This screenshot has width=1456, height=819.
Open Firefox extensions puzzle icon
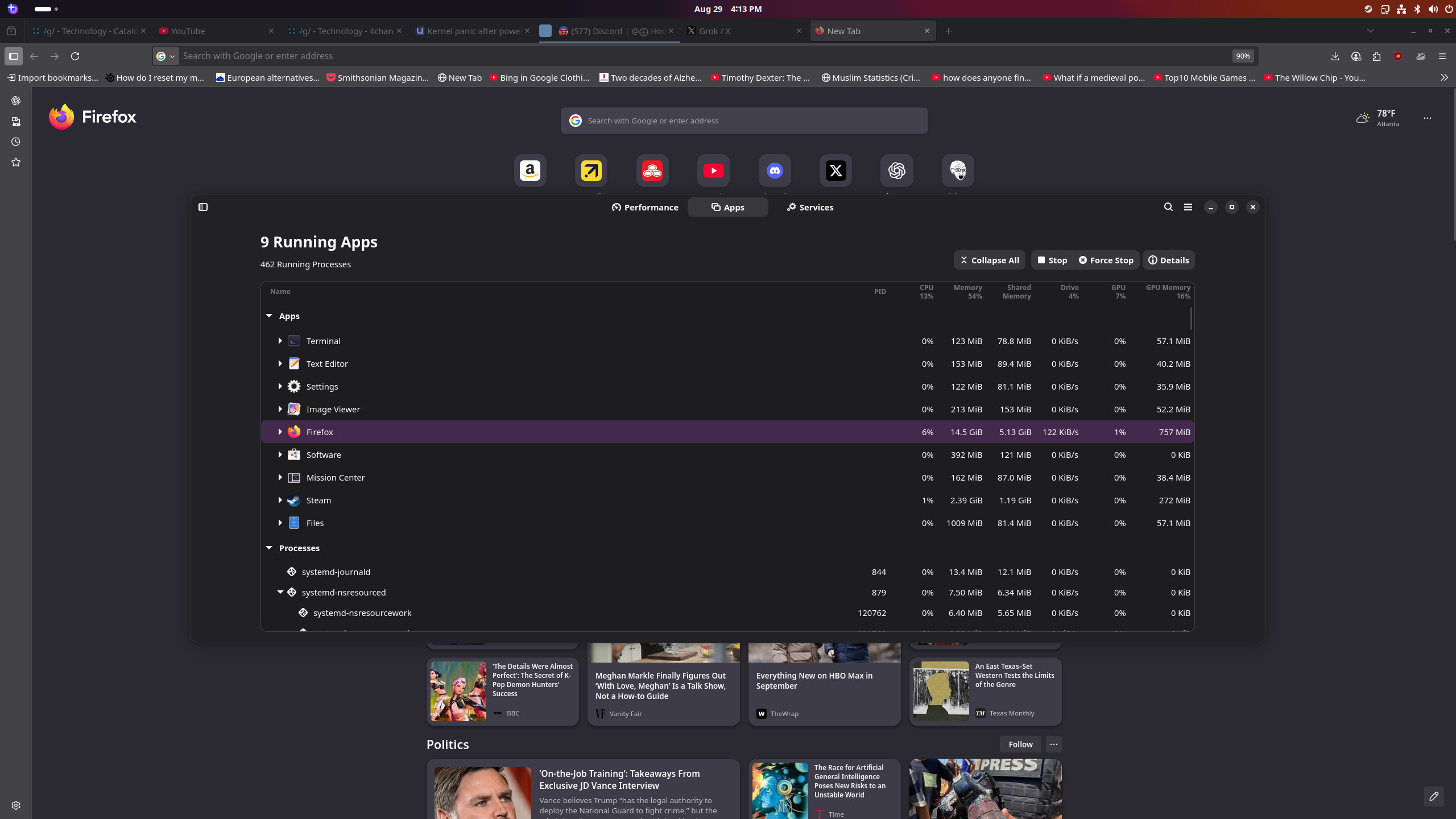[x=1376, y=56]
